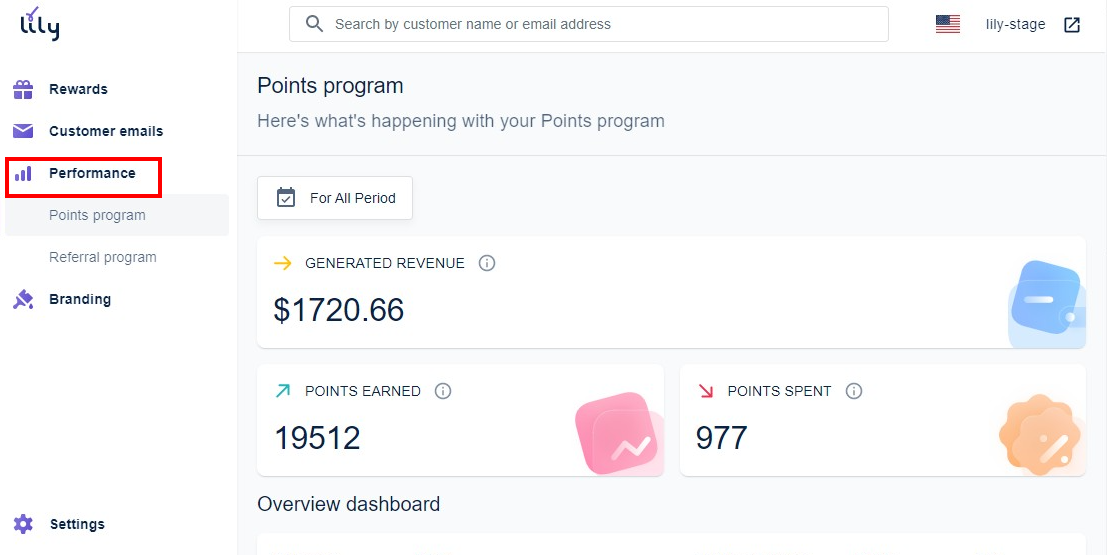Click Generated Revenue info icon
Viewport: 1107px width, 555px height.
pyautogui.click(x=487, y=263)
